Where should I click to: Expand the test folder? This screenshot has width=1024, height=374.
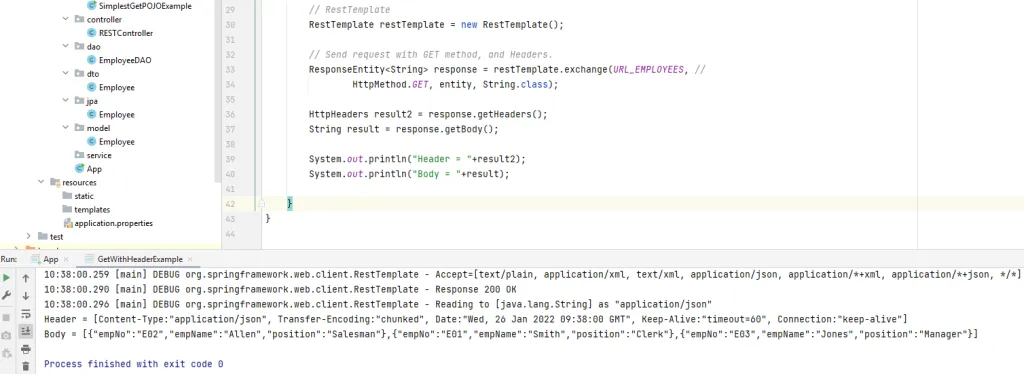coord(28,236)
